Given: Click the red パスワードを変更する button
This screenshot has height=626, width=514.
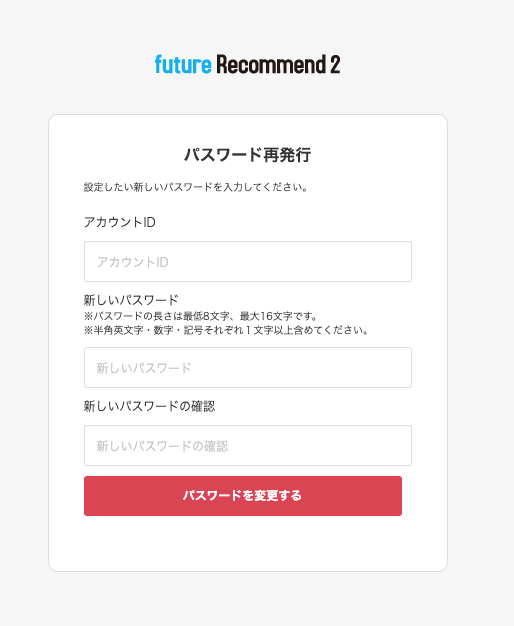Looking at the screenshot, I should 243,496.
